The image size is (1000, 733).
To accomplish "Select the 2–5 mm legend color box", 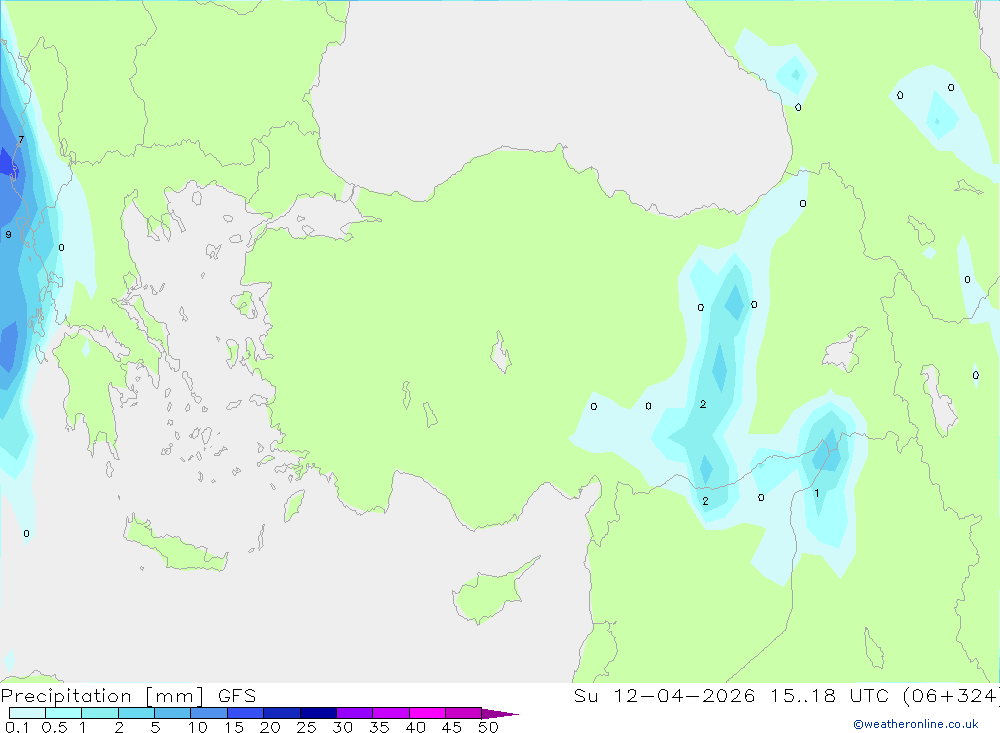I will (136, 713).
